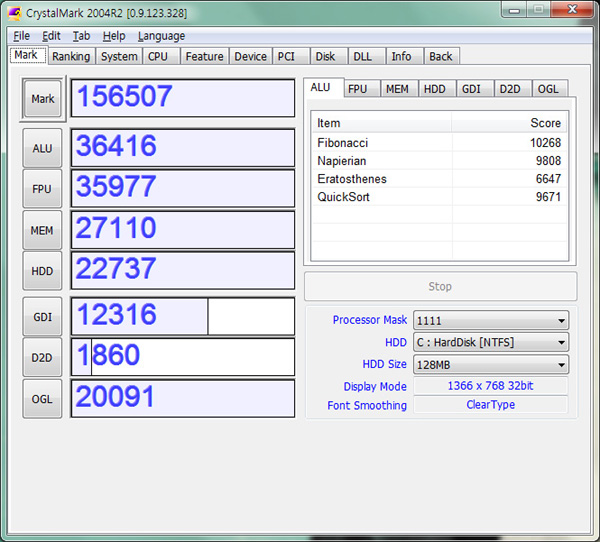This screenshot has width=600, height=542.
Task: Run the FPU benchmark button
Action: pos(42,189)
